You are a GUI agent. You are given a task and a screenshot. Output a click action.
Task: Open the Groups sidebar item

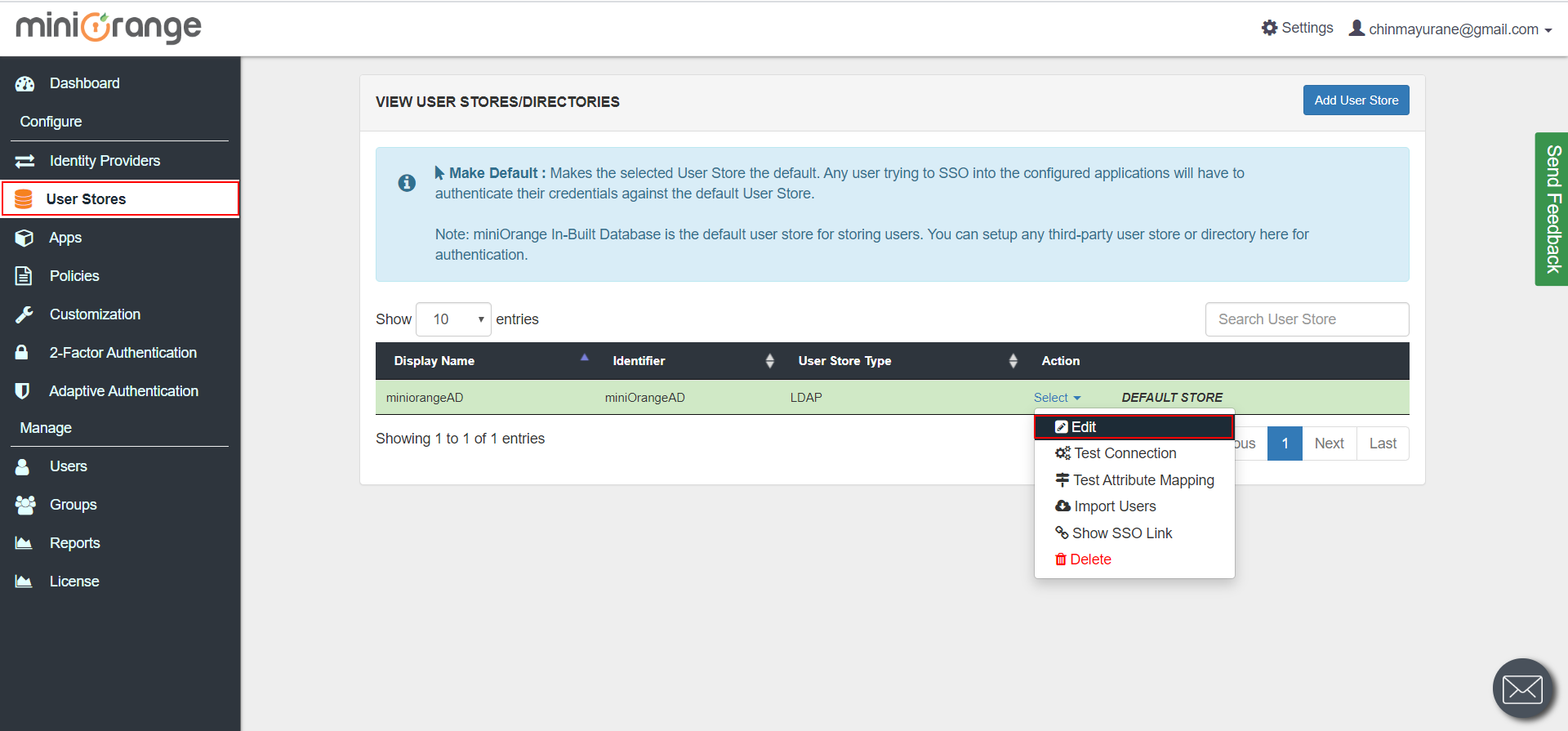[x=120, y=505]
